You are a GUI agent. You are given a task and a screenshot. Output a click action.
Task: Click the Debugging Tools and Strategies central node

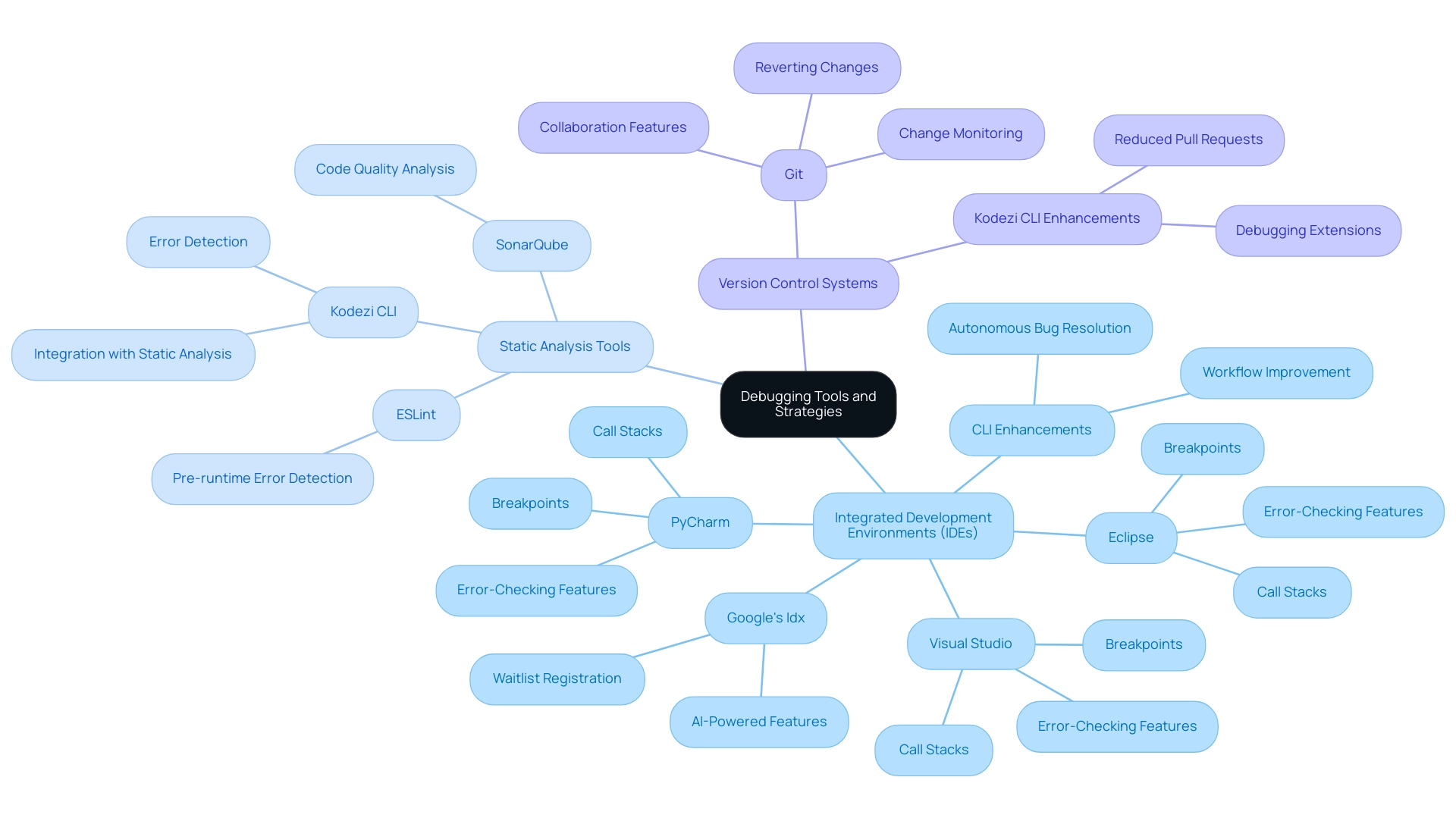click(x=808, y=401)
